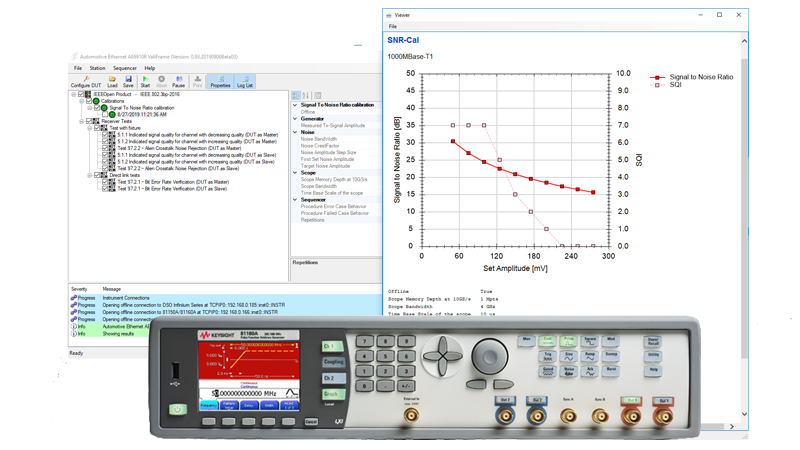Uncheck Bit Error Rate Verification DUT as Slave
800x450 pixels.
click(105, 189)
